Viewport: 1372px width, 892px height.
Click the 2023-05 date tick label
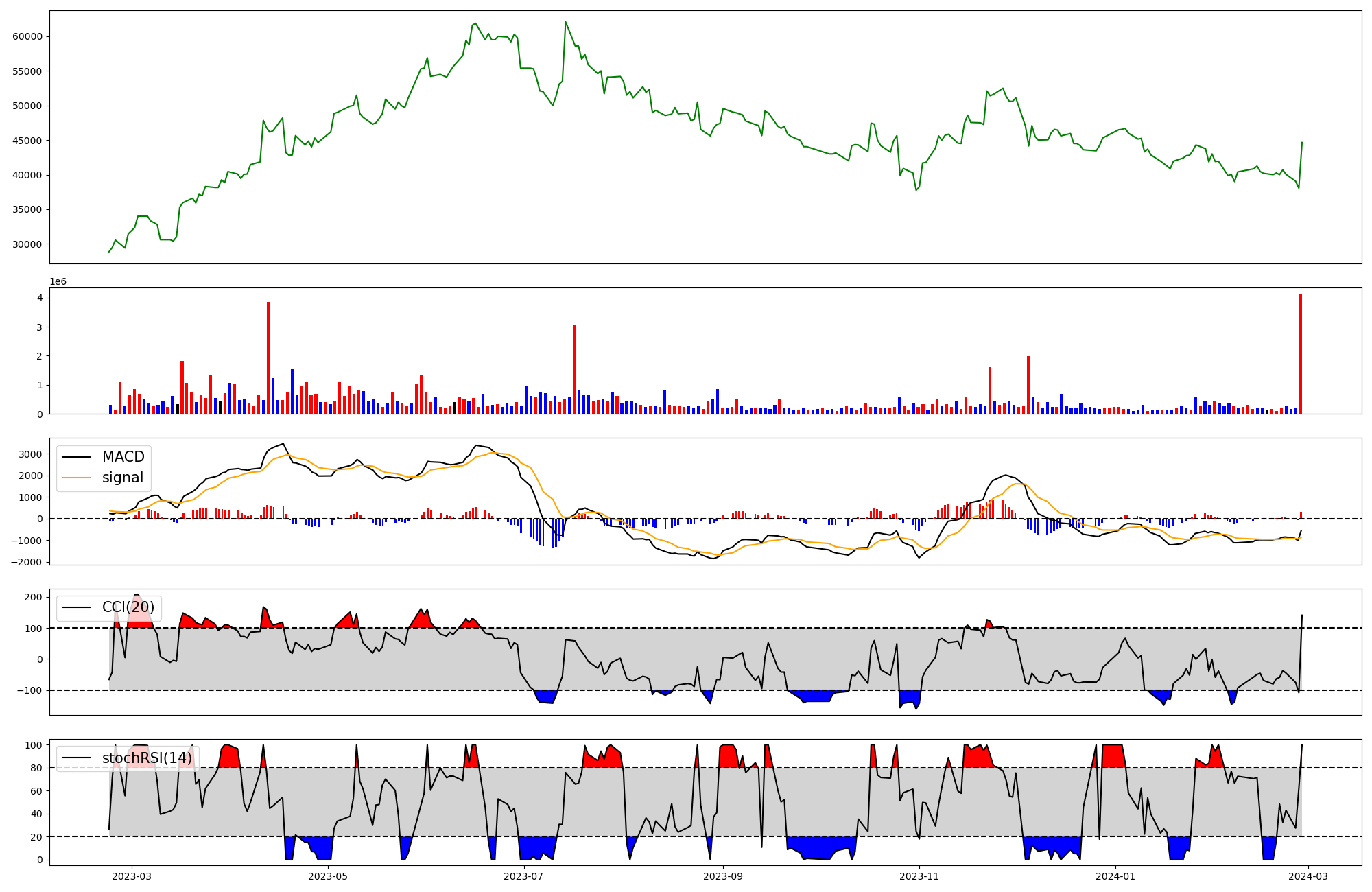328,876
